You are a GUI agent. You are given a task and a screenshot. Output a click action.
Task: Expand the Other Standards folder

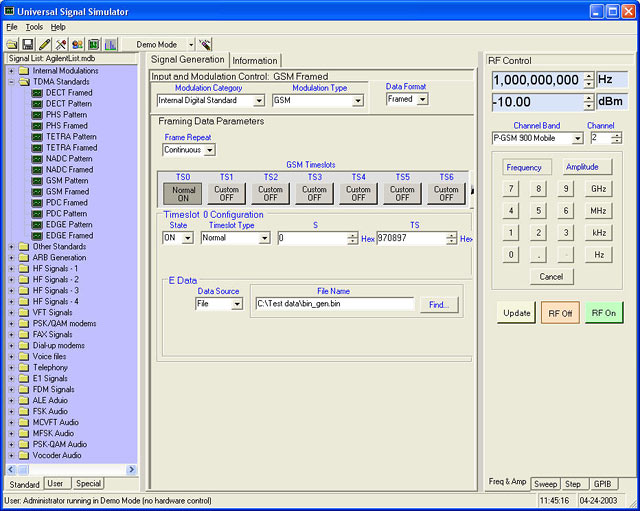11,246
